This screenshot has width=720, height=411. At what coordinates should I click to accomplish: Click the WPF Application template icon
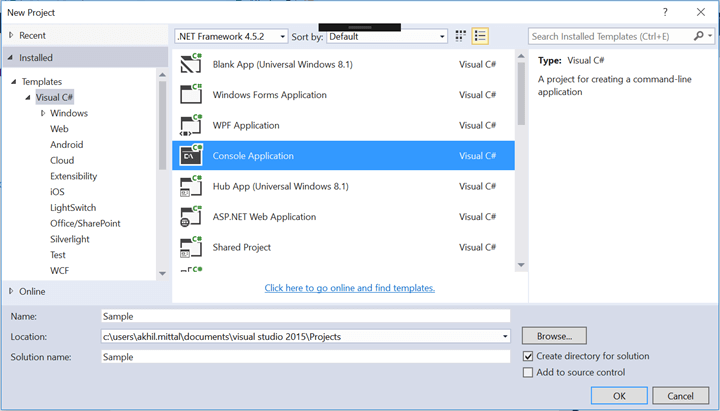pyautogui.click(x=191, y=125)
